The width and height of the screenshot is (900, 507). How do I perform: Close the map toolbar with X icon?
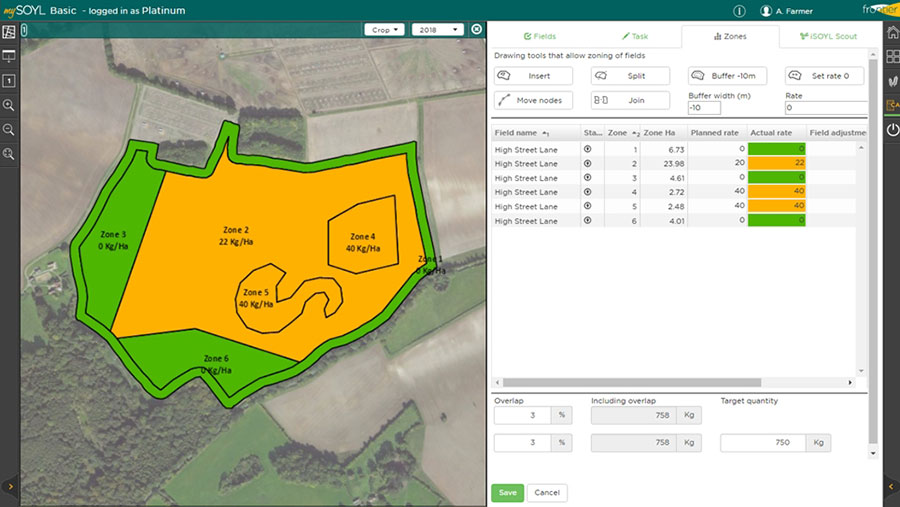pyautogui.click(x=476, y=30)
